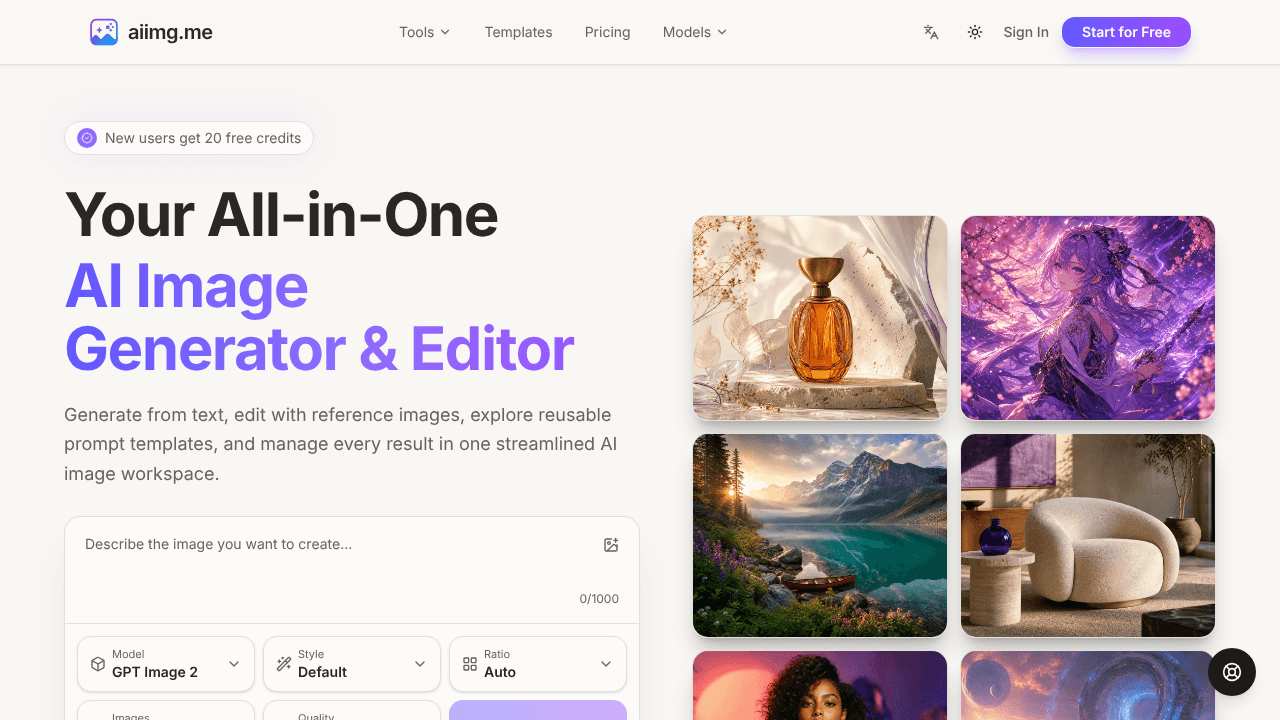The width and height of the screenshot is (1280, 720).
Task: Open the purple anime girl sample image
Action: tap(1088, 318)
